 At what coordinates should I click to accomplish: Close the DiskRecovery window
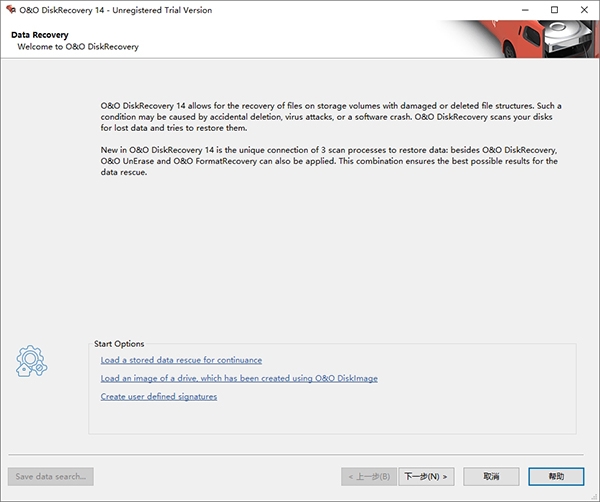coord(584,10)
